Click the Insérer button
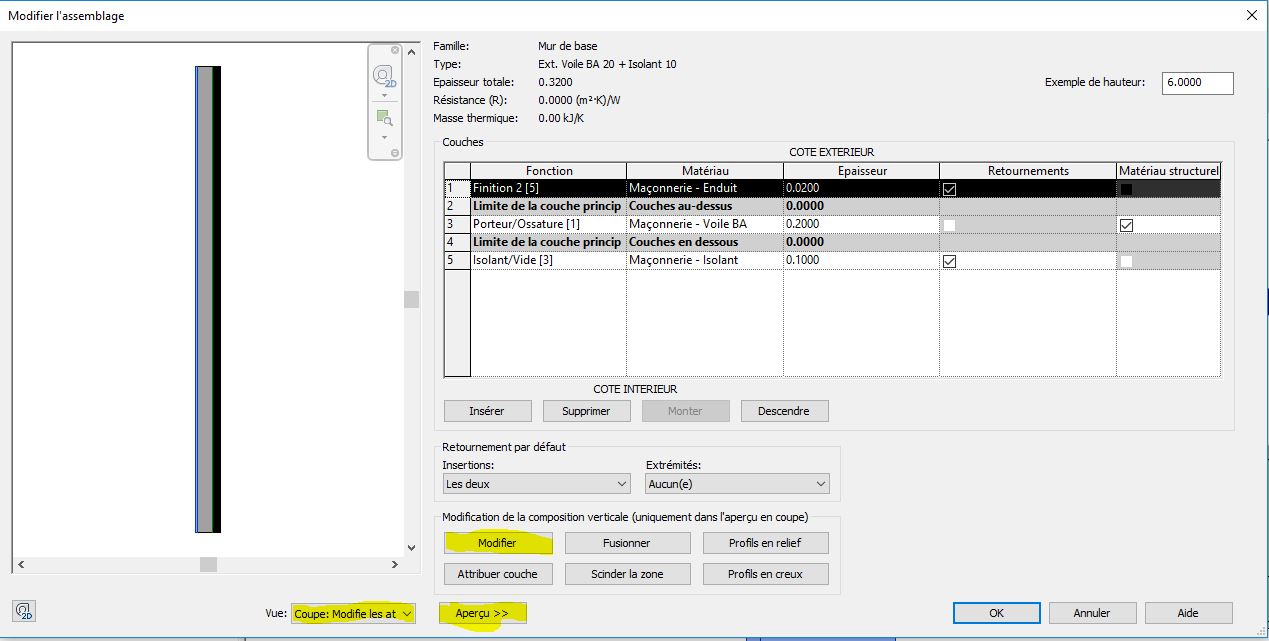Viewport: 1269px width, 641px height. coord(487,411)
